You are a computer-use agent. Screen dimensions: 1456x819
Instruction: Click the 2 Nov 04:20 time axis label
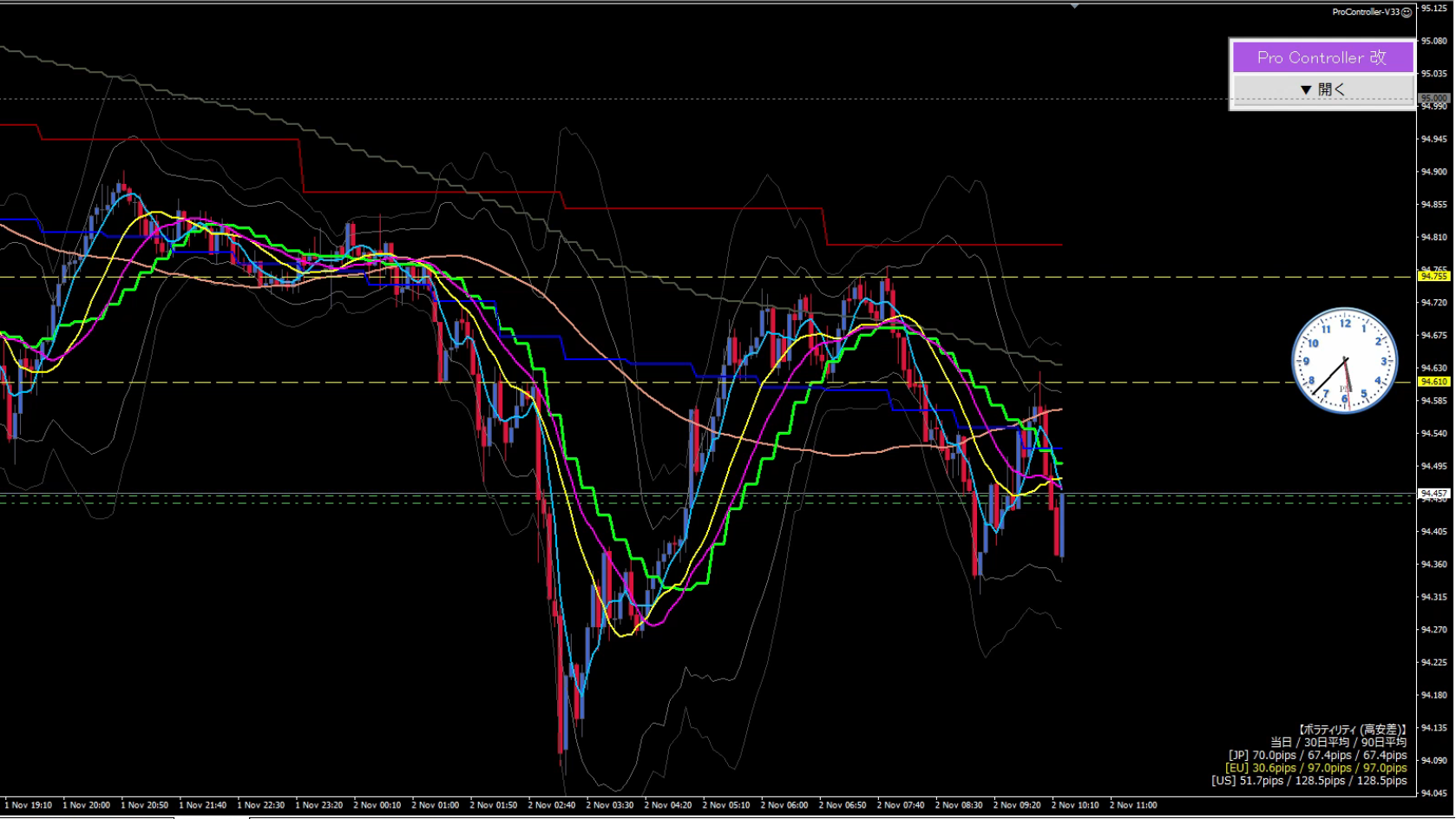click(x=667, y=805)
